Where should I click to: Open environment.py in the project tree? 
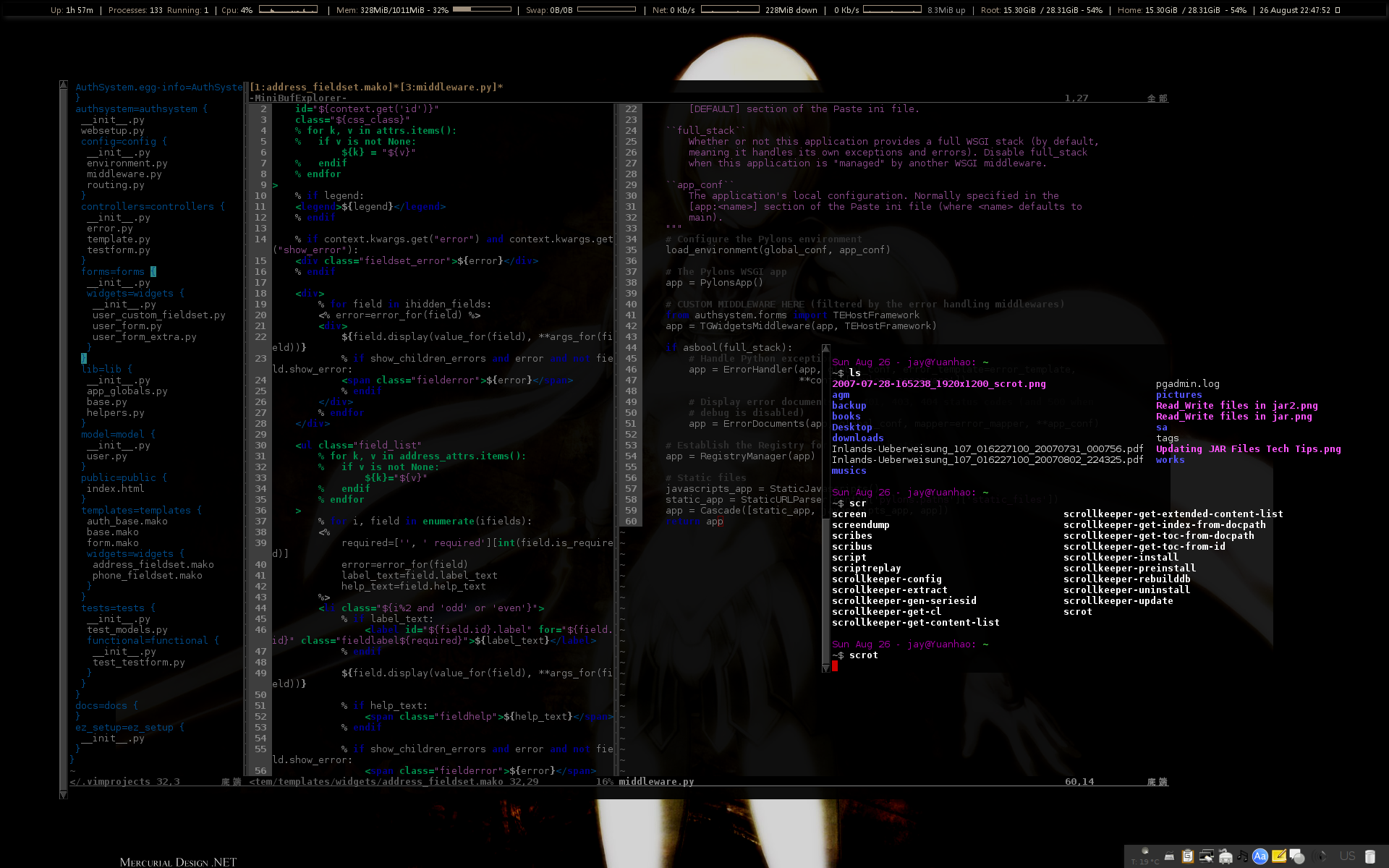pos(127,163)
